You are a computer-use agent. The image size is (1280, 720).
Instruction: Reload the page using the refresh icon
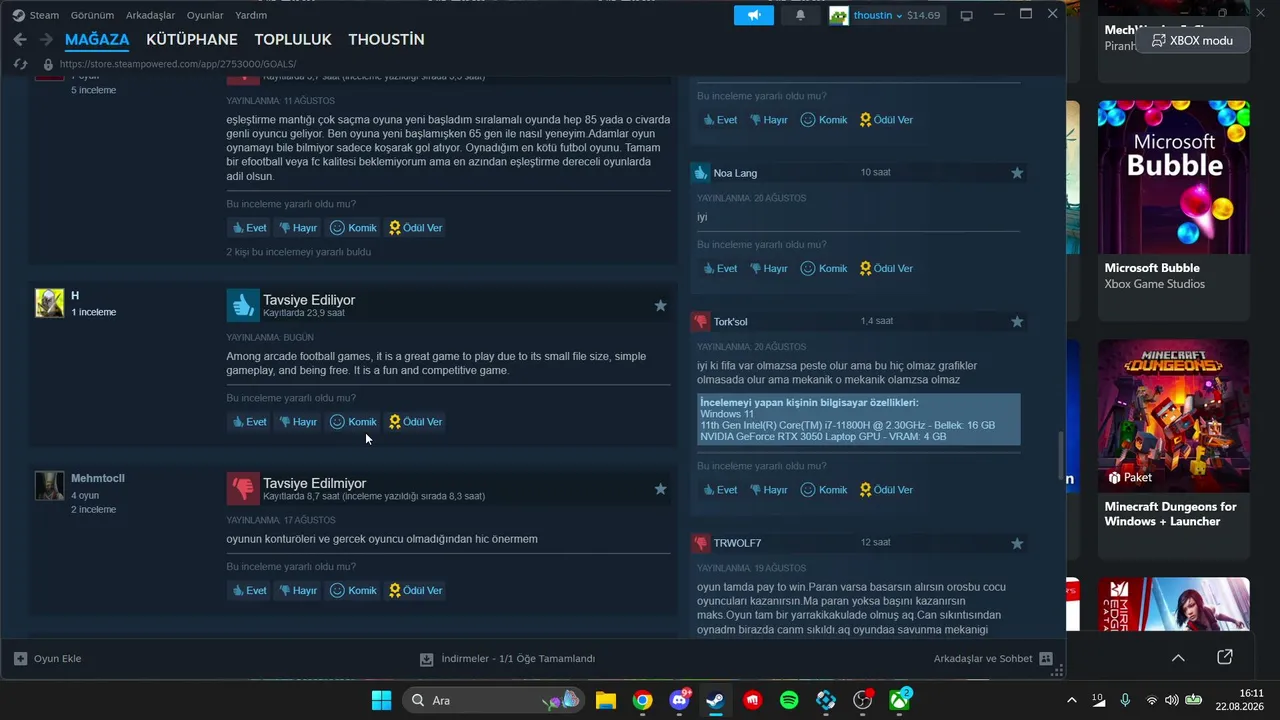20,64
